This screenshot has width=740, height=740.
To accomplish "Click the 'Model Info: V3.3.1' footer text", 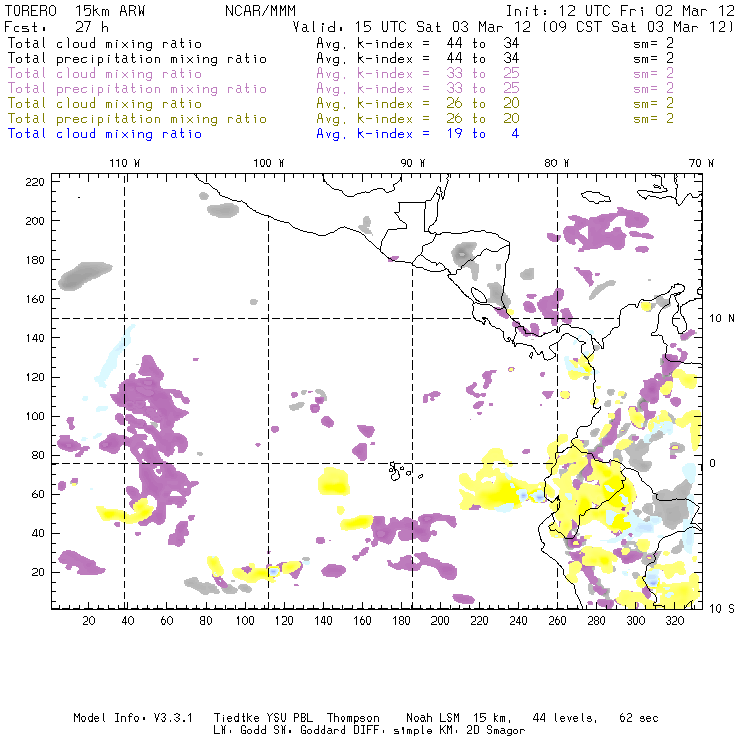I will point(133,718).
